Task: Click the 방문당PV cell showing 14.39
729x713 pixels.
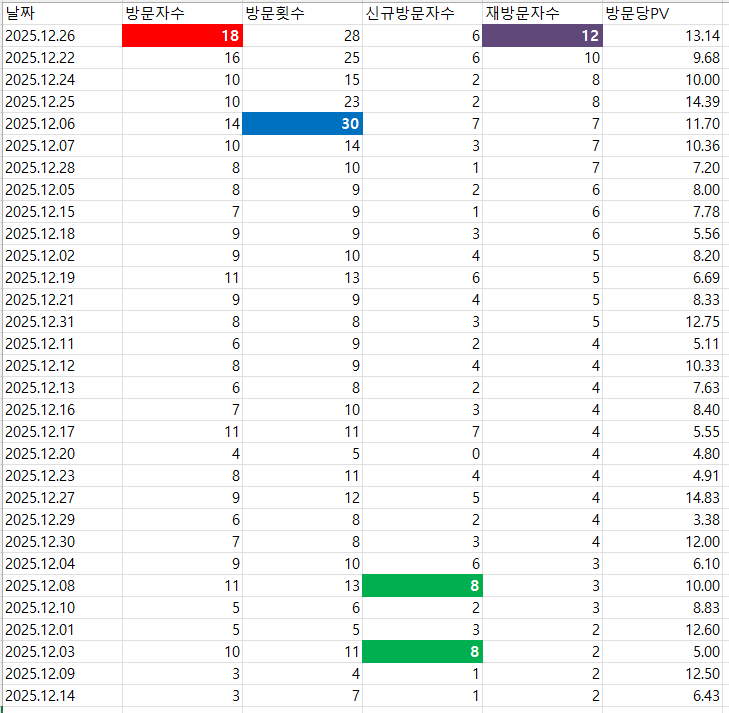Action: click(x=662, y=102)
